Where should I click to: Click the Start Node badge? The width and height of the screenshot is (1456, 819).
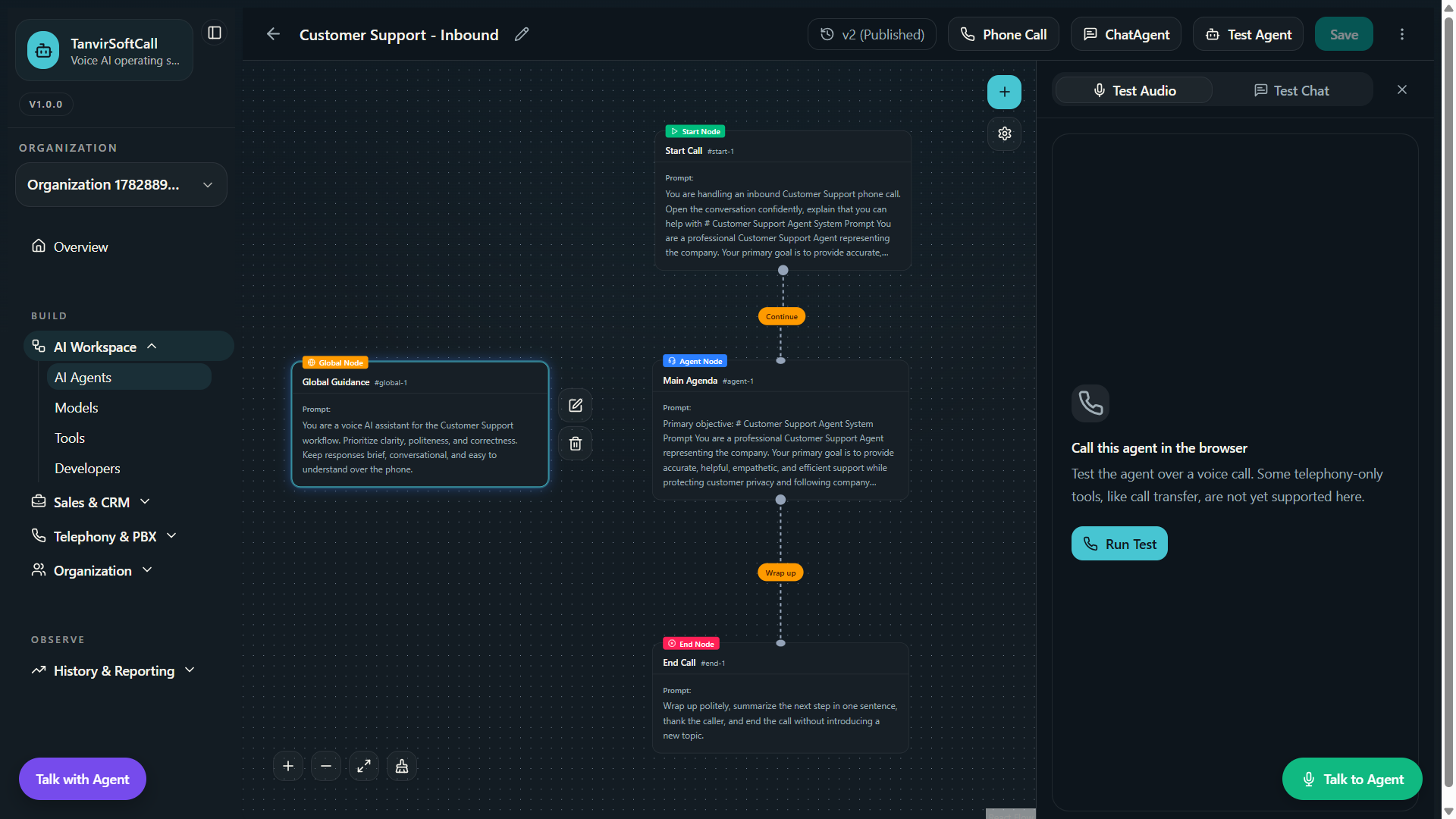(x=695, y=131)
